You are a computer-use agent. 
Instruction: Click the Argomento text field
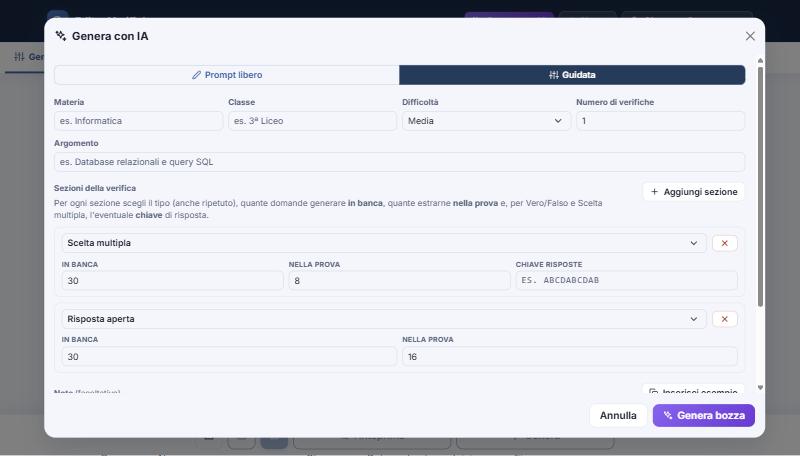[399, 162]
